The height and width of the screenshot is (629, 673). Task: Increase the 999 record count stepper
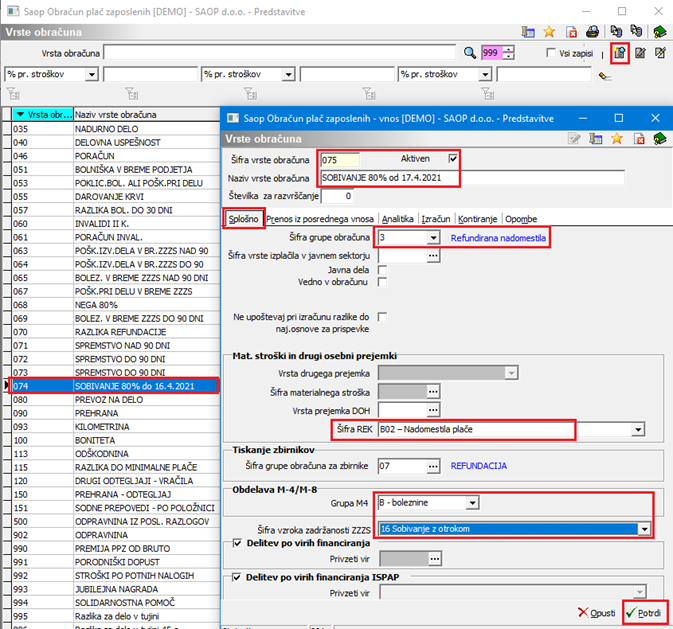coord(509,49)
